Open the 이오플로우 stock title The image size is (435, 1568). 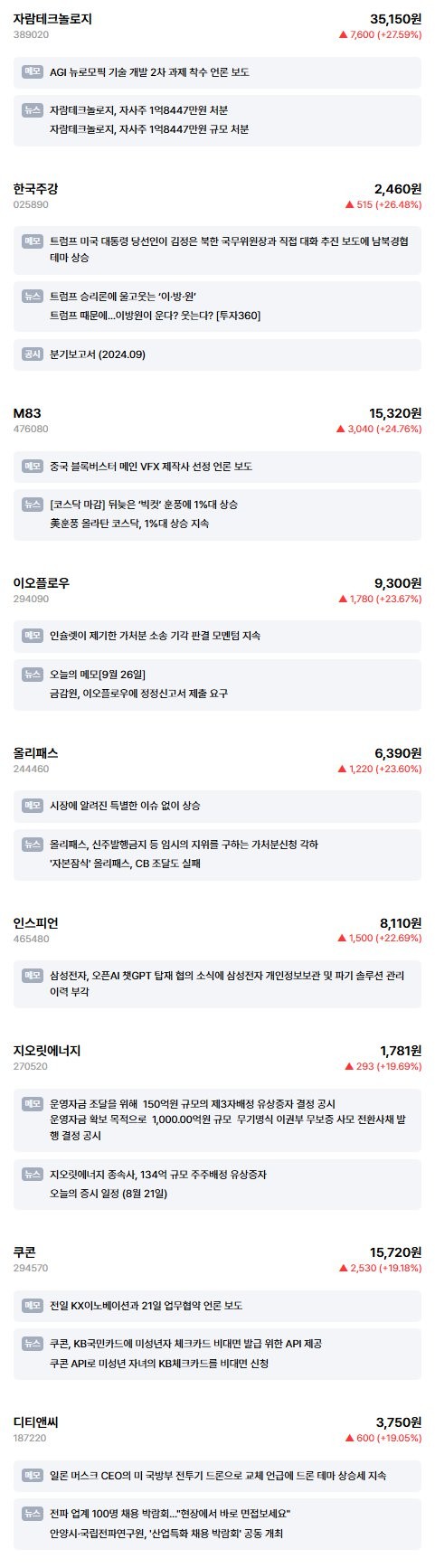(42, 582)
